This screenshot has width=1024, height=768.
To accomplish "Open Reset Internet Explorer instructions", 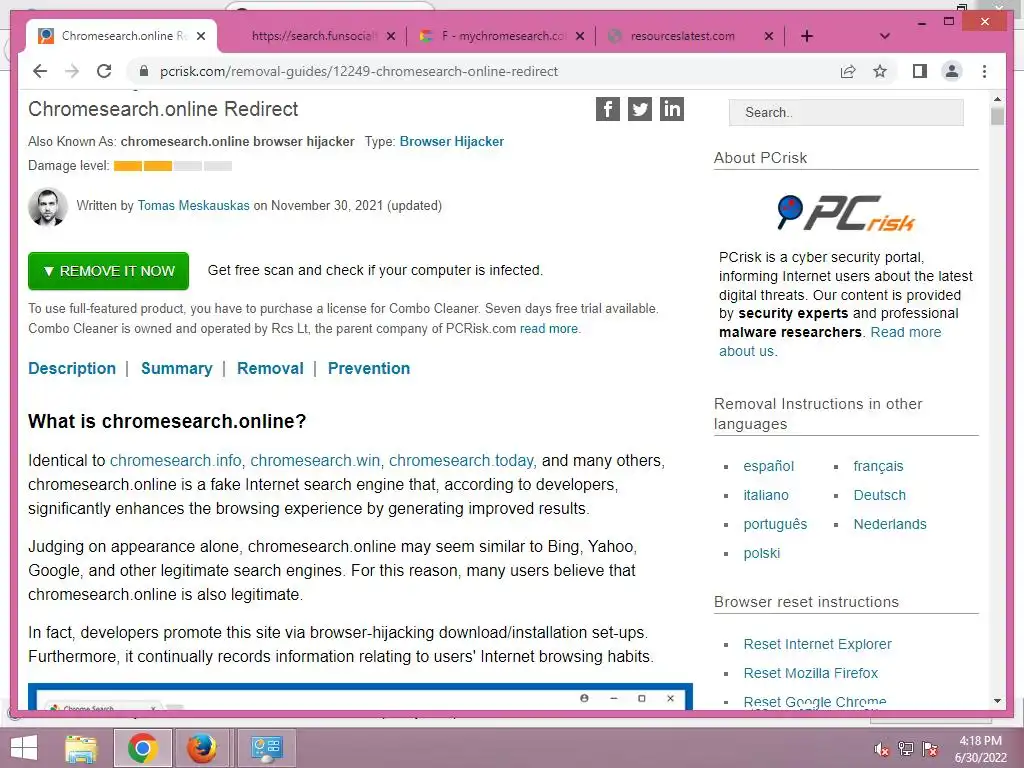I will [817, 645].
